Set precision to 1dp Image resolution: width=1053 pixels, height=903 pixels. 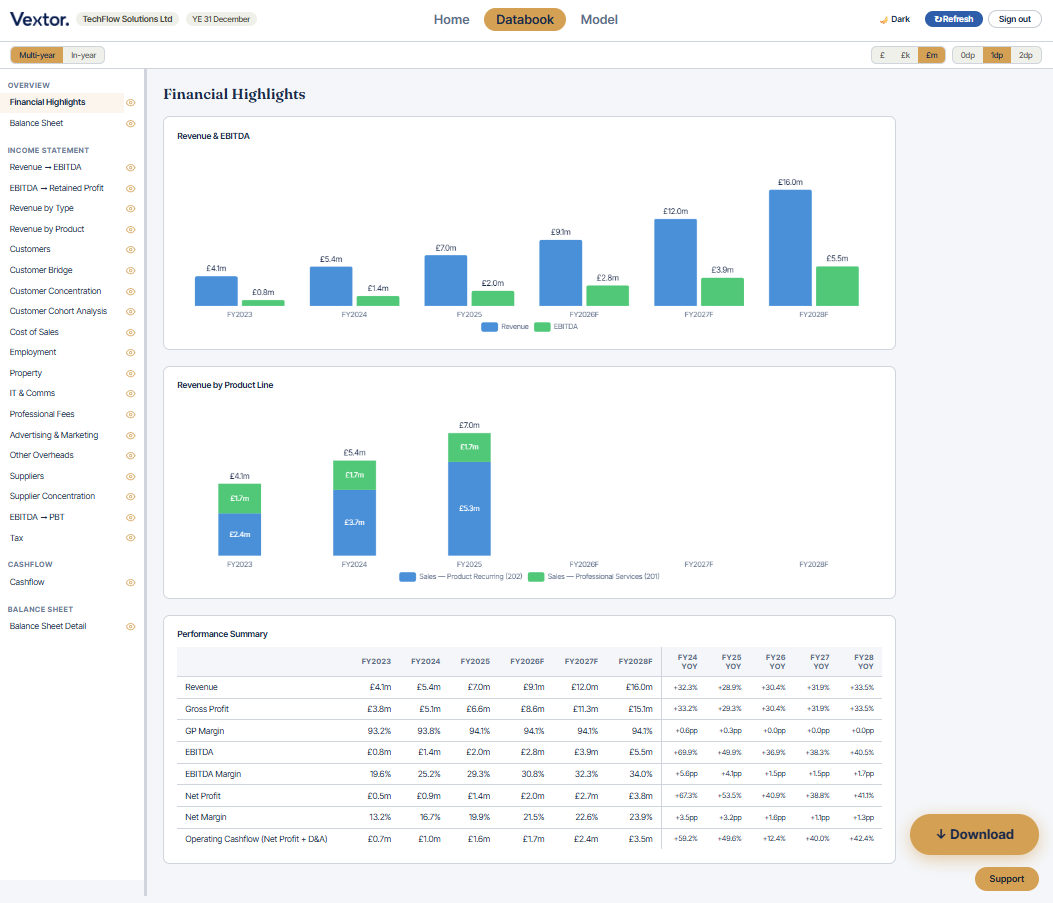tap(997, 55)
